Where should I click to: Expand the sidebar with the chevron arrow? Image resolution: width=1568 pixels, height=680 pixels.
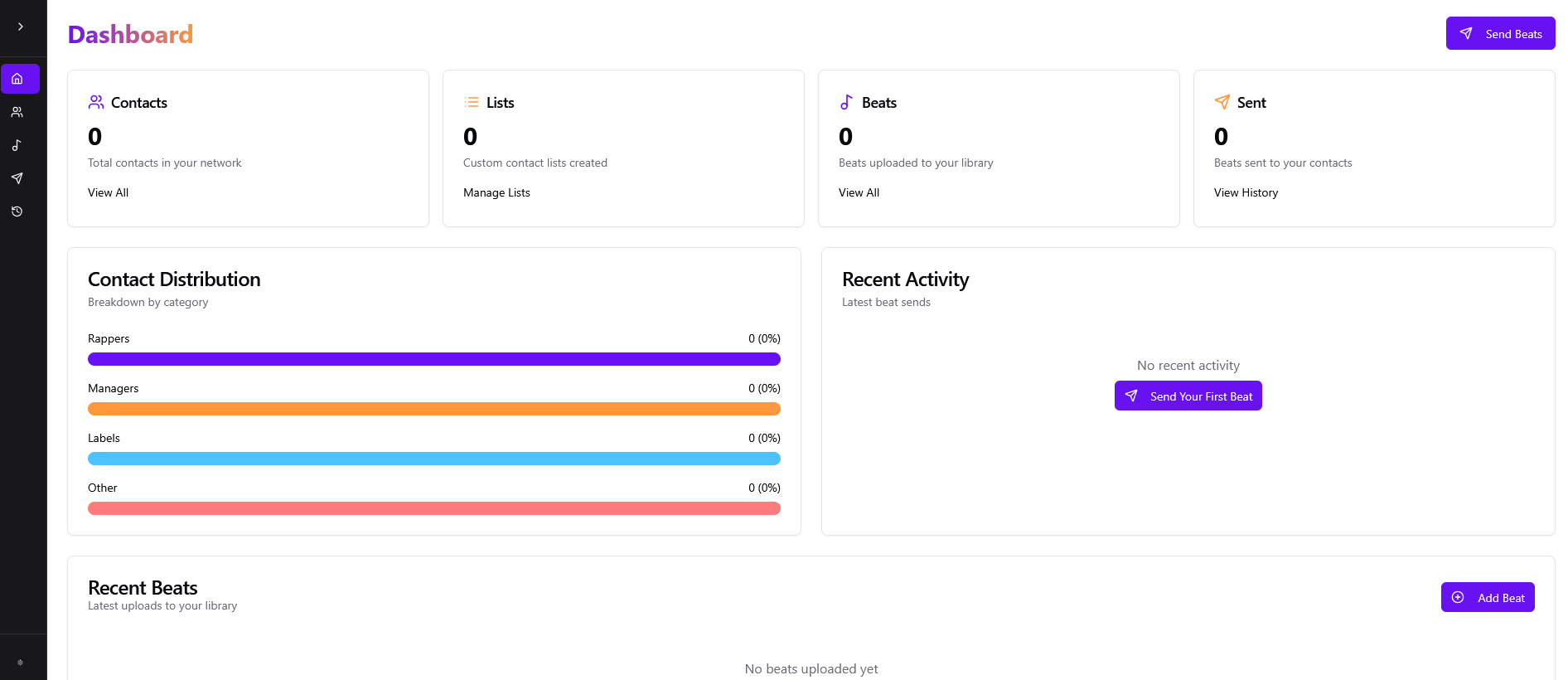20,27
